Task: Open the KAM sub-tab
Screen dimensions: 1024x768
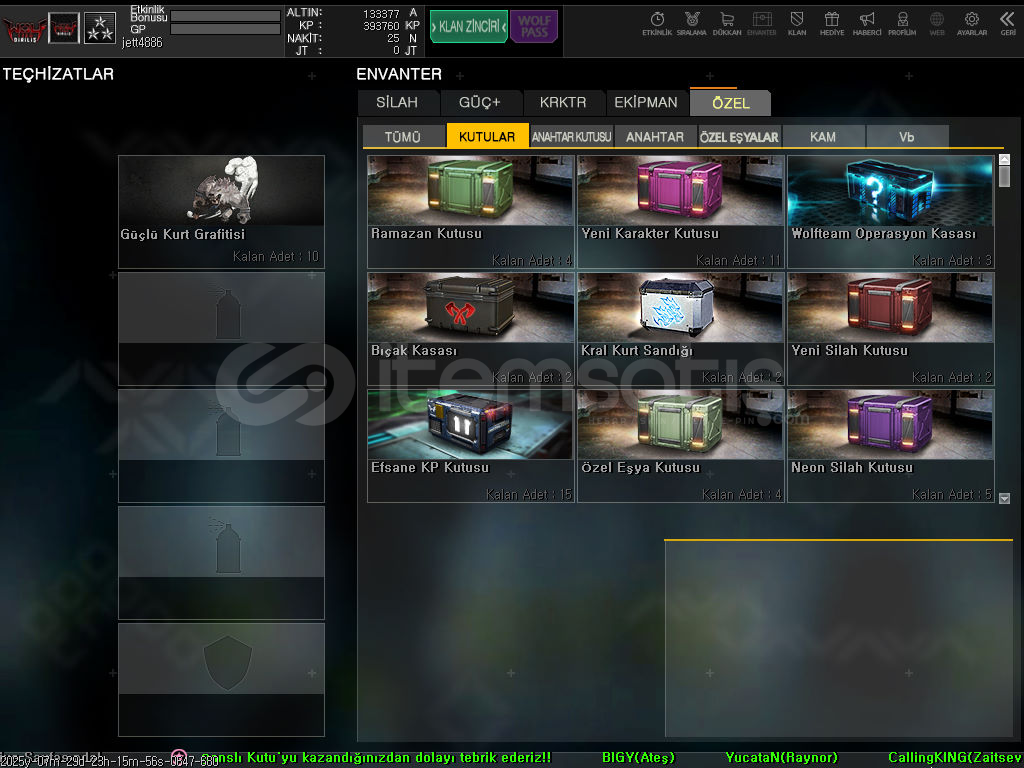Action: point(823,136)
